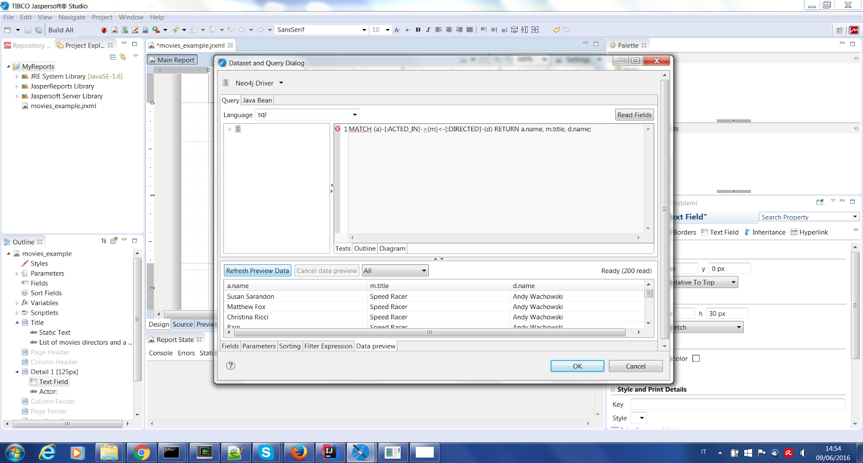Confirm the dialog with OK
Viewport: 863px width, 463px height.
[577, 366]
